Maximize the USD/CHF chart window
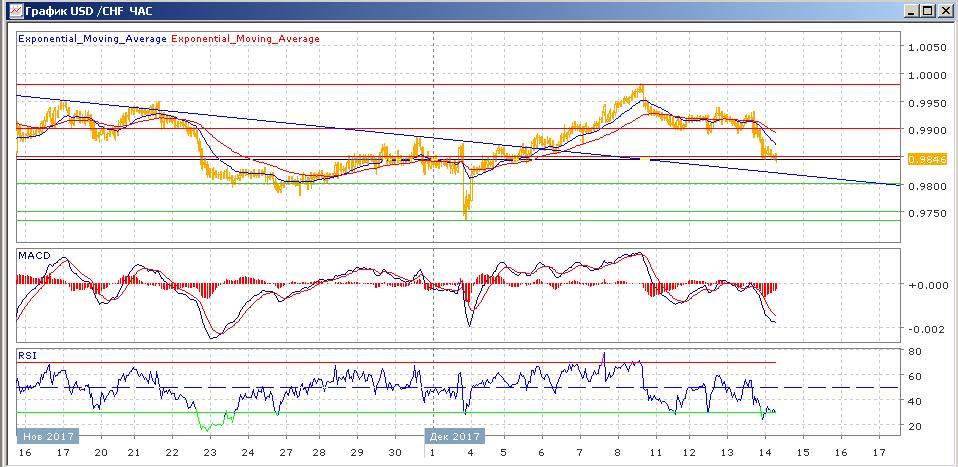Viewport: 958px width, 467px height. coord(927,10)
